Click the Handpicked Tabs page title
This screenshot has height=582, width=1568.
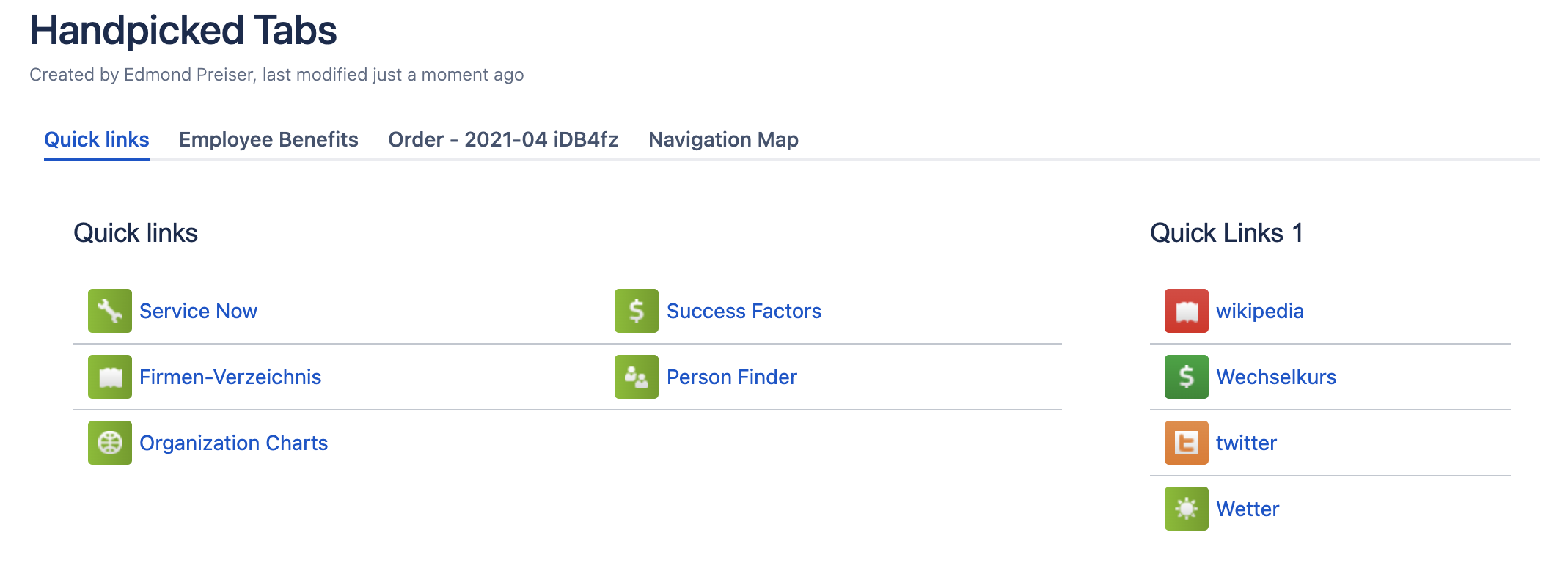(183, 31)
